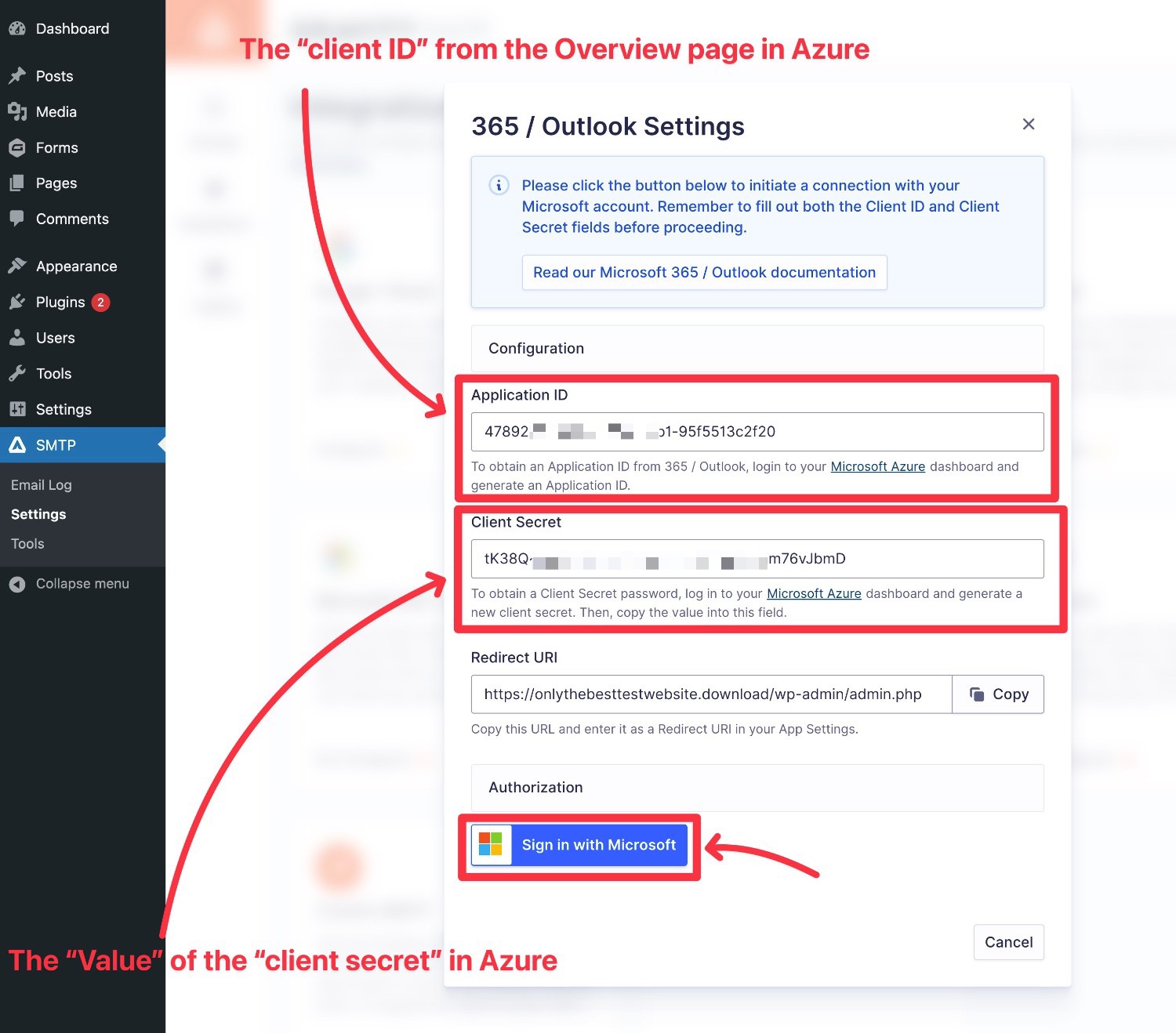Click the Plugins plug icon
Screen dimensions: 1176x1033
coord(17,303)
